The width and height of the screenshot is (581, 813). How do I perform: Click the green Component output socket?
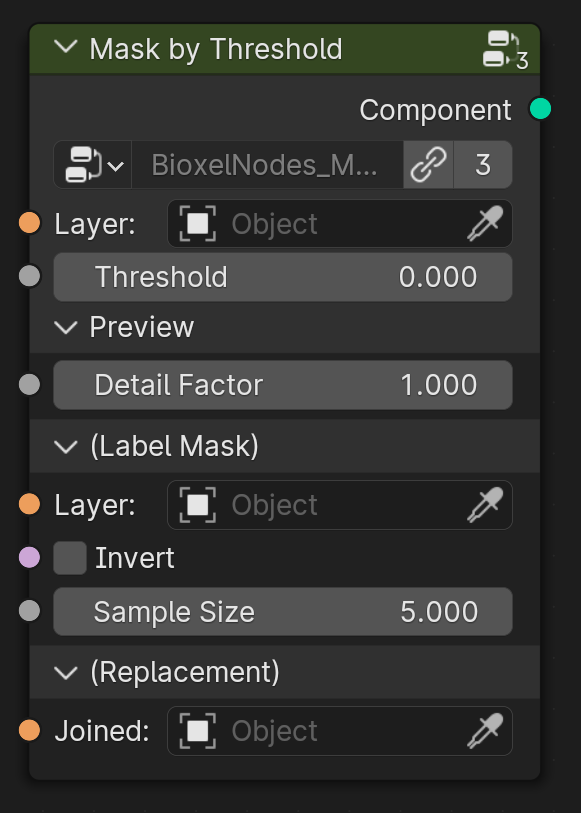[x=541, y=109]
